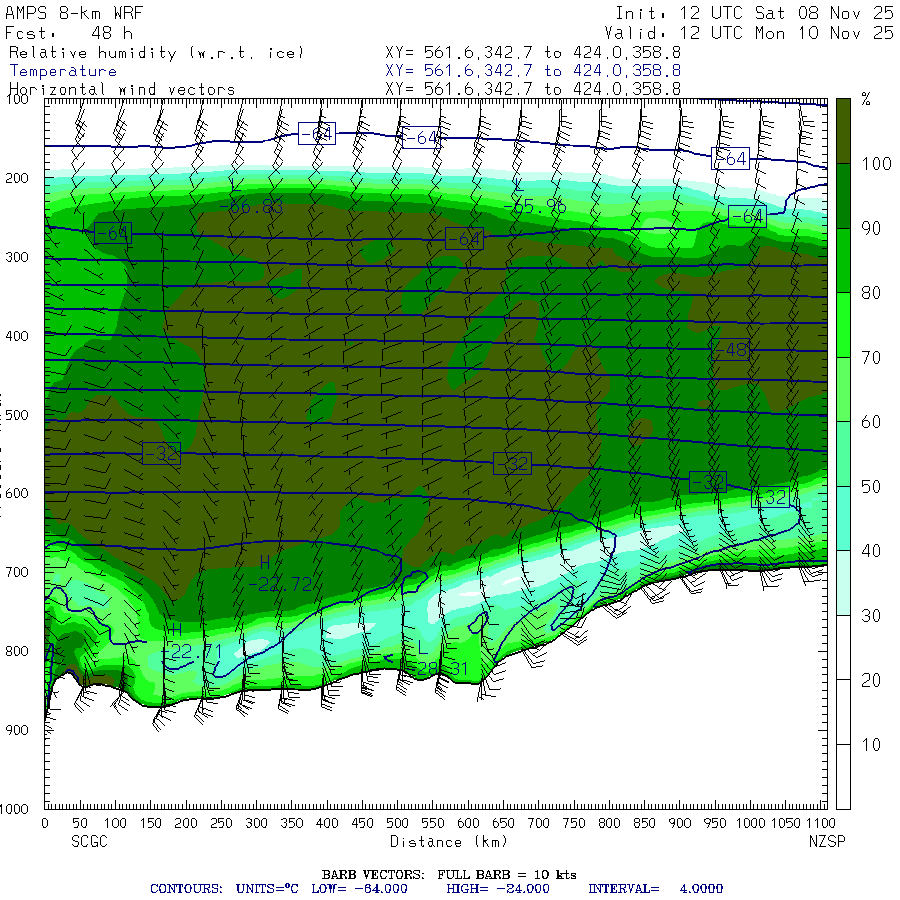This screenshot has height=900, width=900.
Task: Click the '-65.96' low temperature value
Action: [534, 206]
